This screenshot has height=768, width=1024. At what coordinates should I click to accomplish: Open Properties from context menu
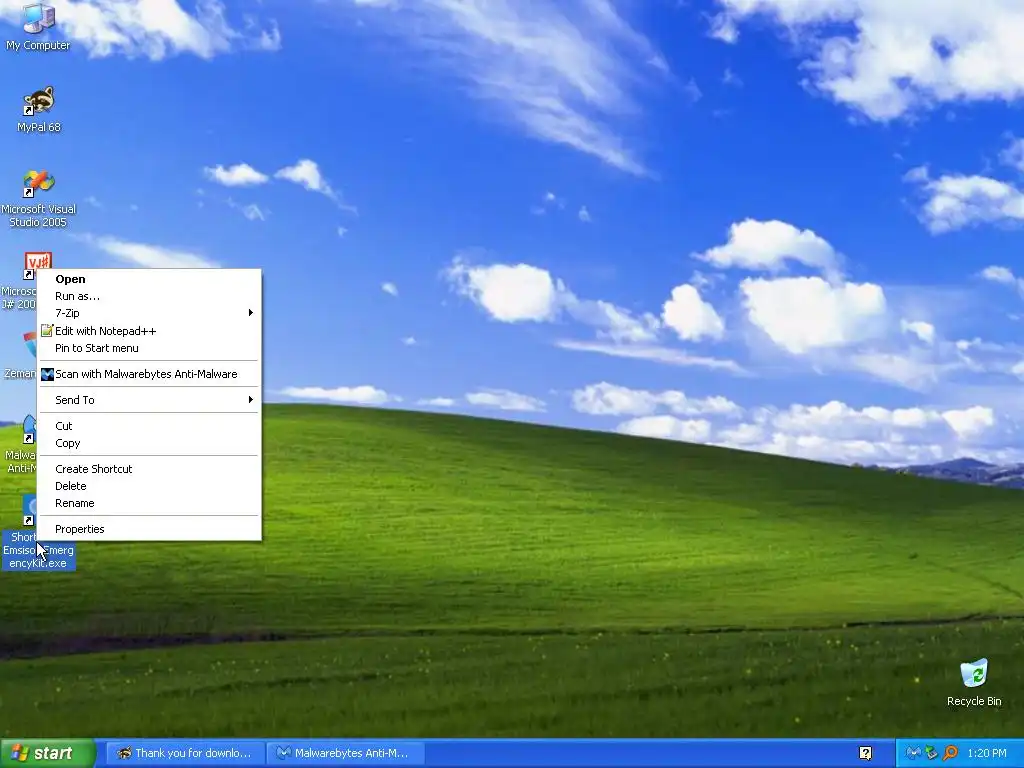pyautogui.click(x=150, y=529)
